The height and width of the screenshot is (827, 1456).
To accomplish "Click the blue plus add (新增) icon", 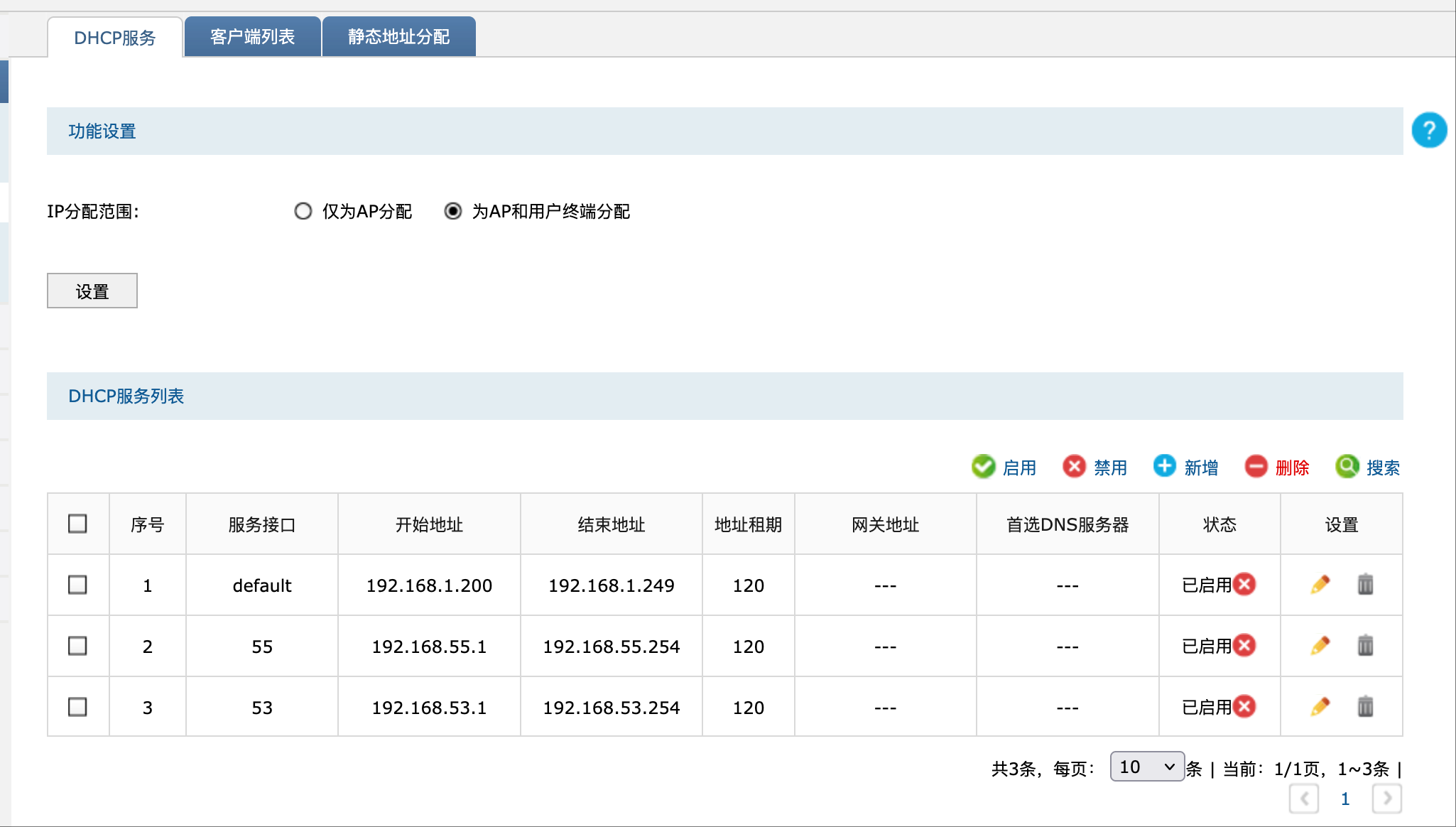I will point(1165,466).
